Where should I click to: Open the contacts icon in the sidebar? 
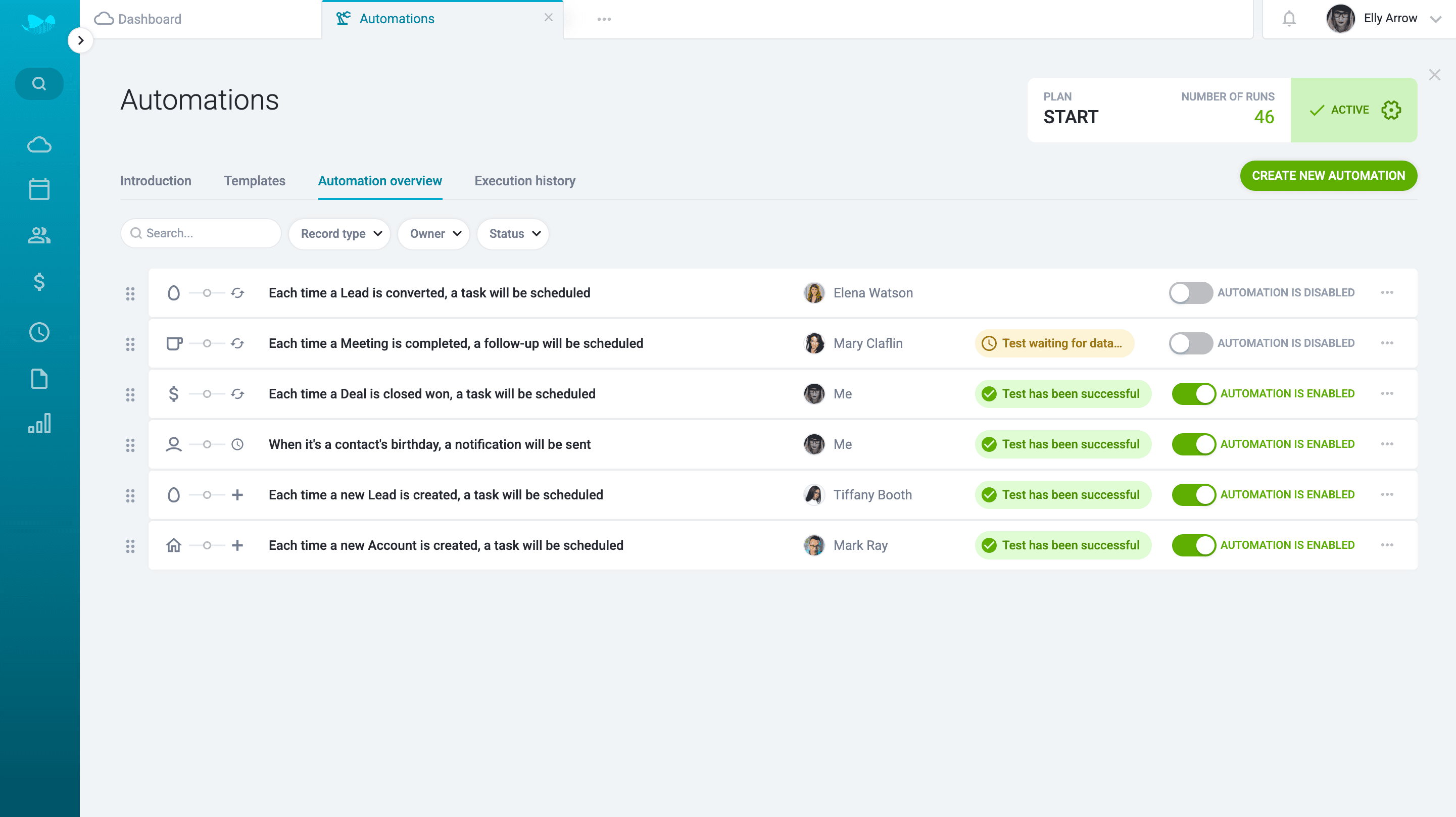click(39, 235)
